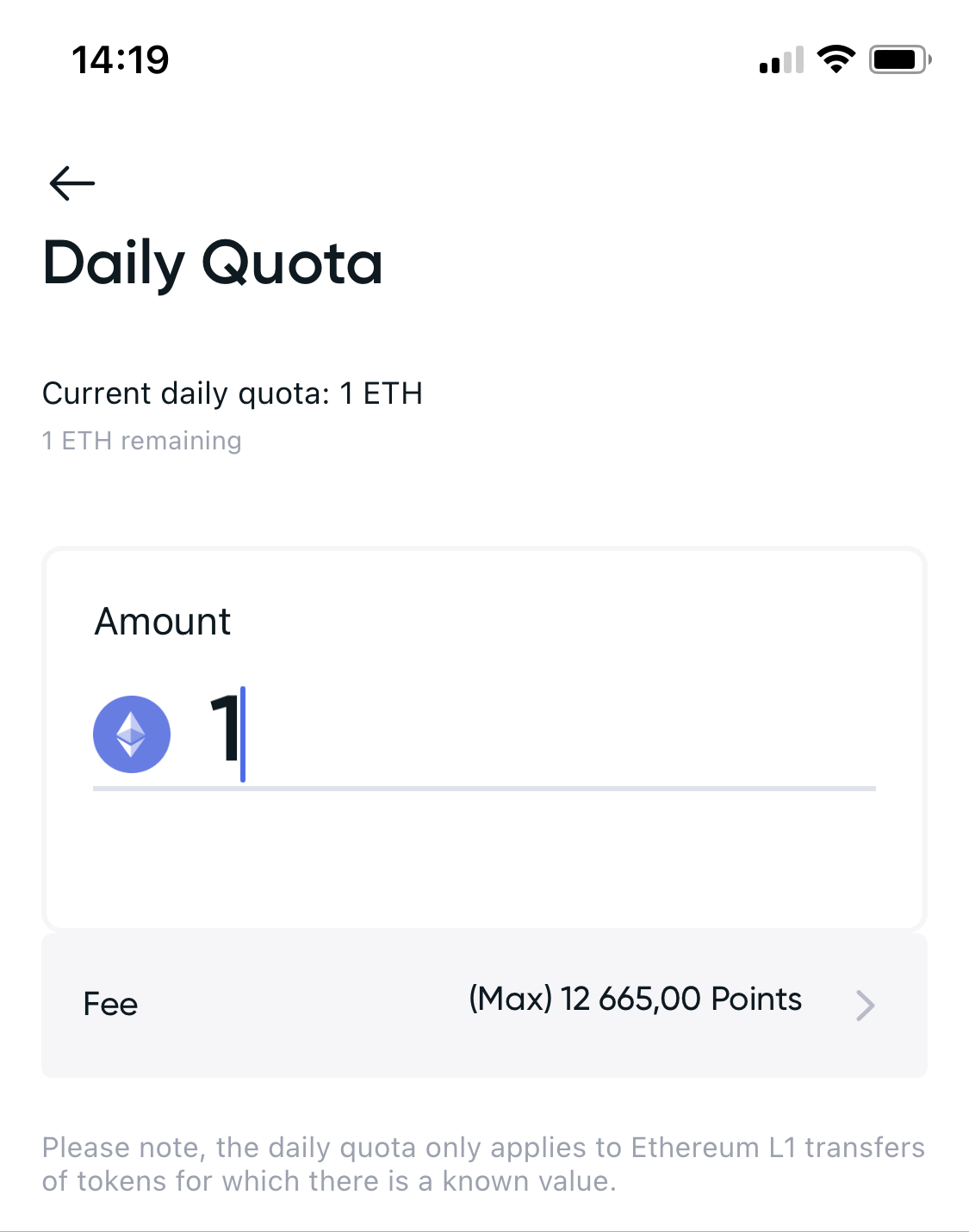Click the Current daily quota: 1 ETH text
Image resolution: width=969 pixels, height=1232 pixels.
click(x=233, y=393)
